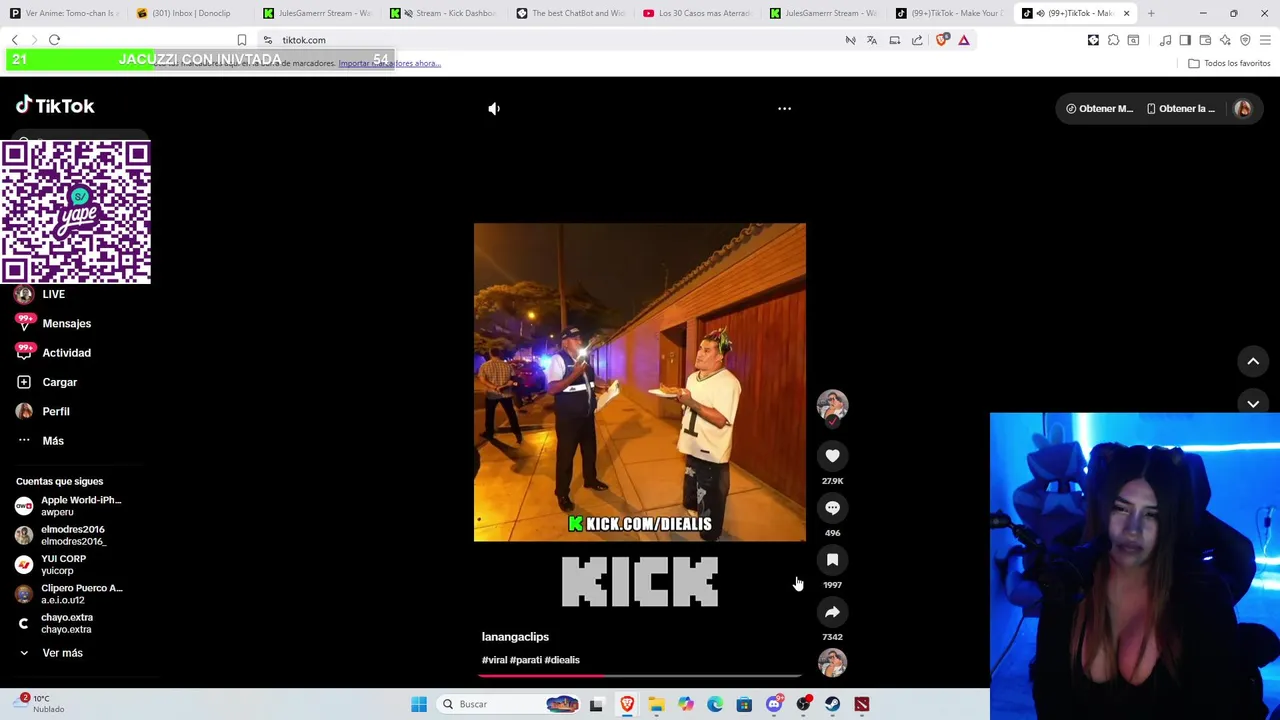Screen dimensions: 1280x720
Task: Click the share page icon in address bar
Action: 917,40
